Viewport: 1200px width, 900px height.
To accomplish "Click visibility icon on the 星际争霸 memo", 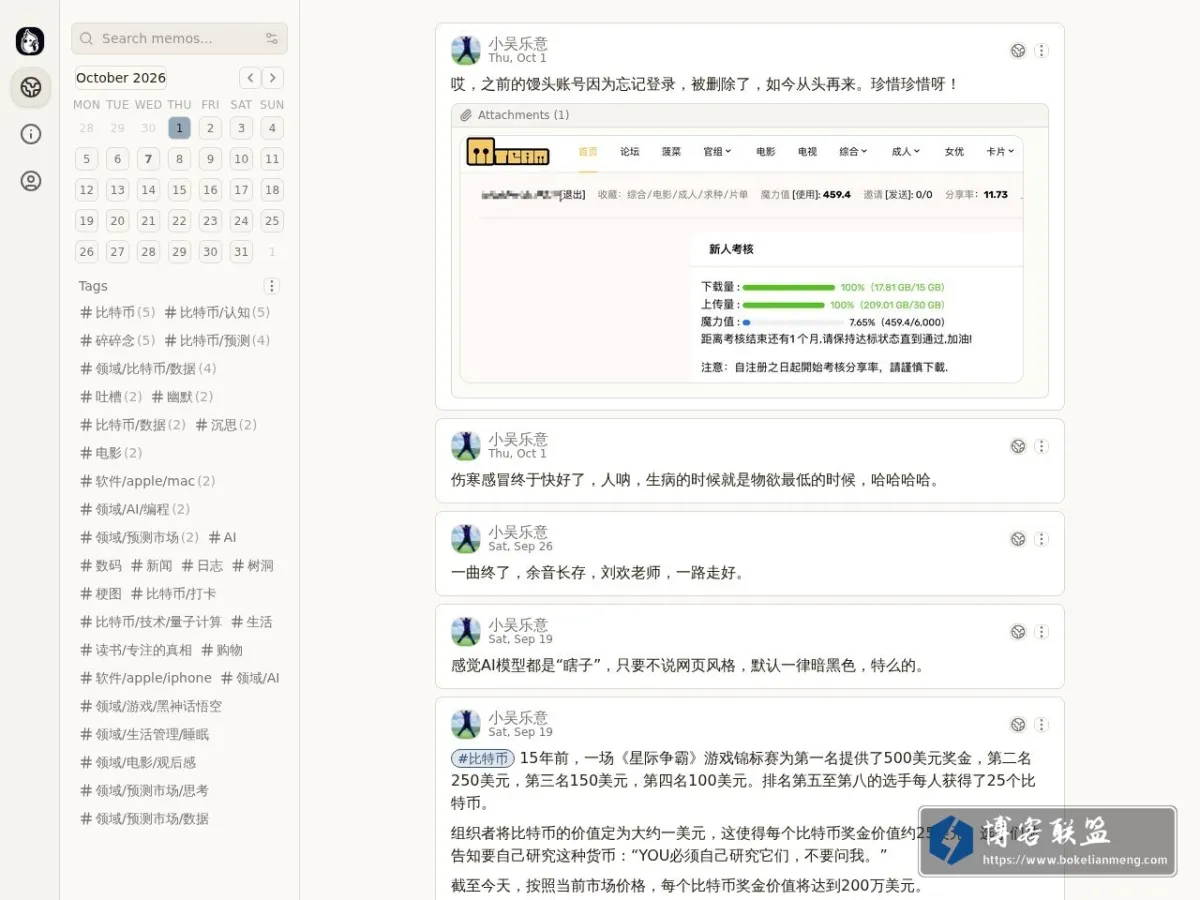I will [x=1018, y=725].
